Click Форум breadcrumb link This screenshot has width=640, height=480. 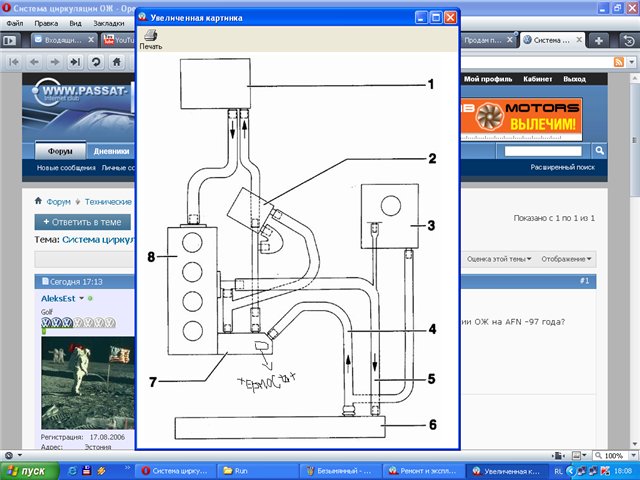click(58, 202)
